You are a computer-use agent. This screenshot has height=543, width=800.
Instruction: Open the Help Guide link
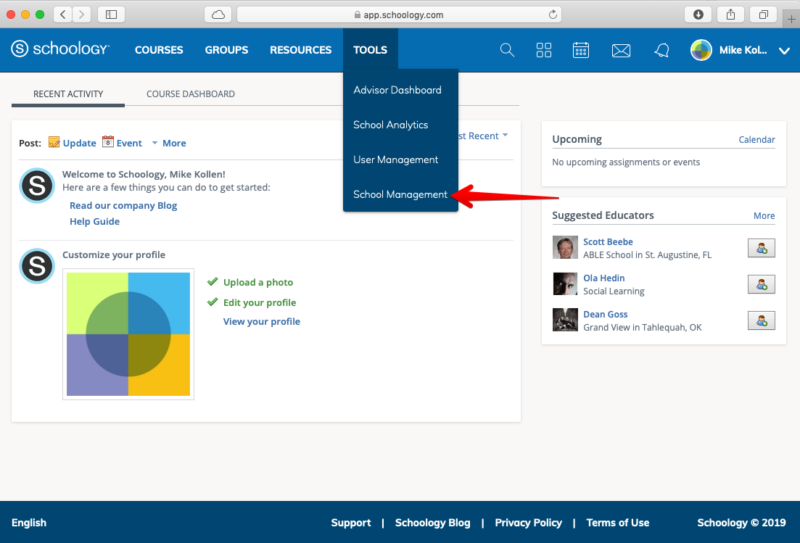[x=94, y=221]
